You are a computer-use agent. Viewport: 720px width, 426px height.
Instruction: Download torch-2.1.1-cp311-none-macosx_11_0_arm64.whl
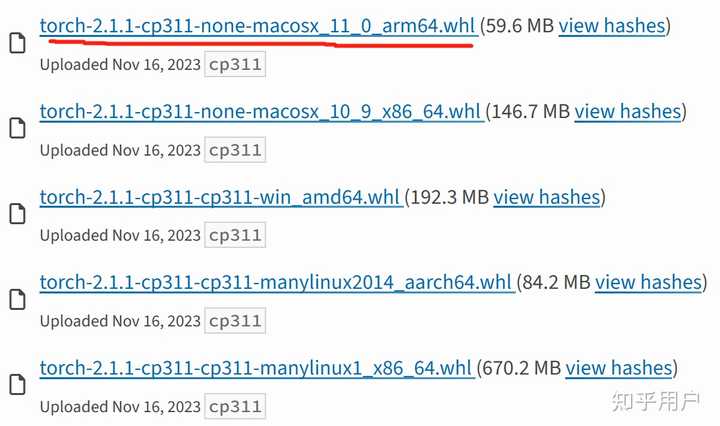[x=259, y=26]
